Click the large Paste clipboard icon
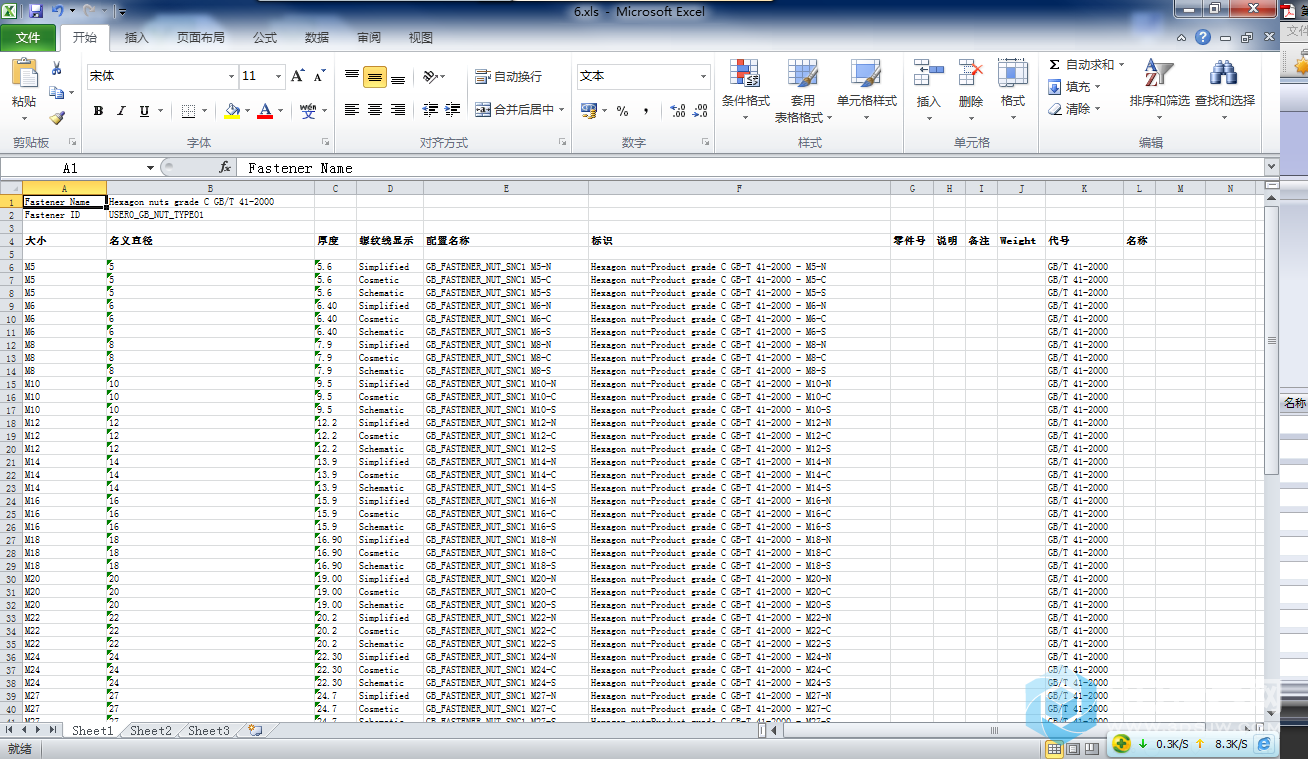Image resolution: width=1308 pixels, height=759 pixels. tap(24, 74)
